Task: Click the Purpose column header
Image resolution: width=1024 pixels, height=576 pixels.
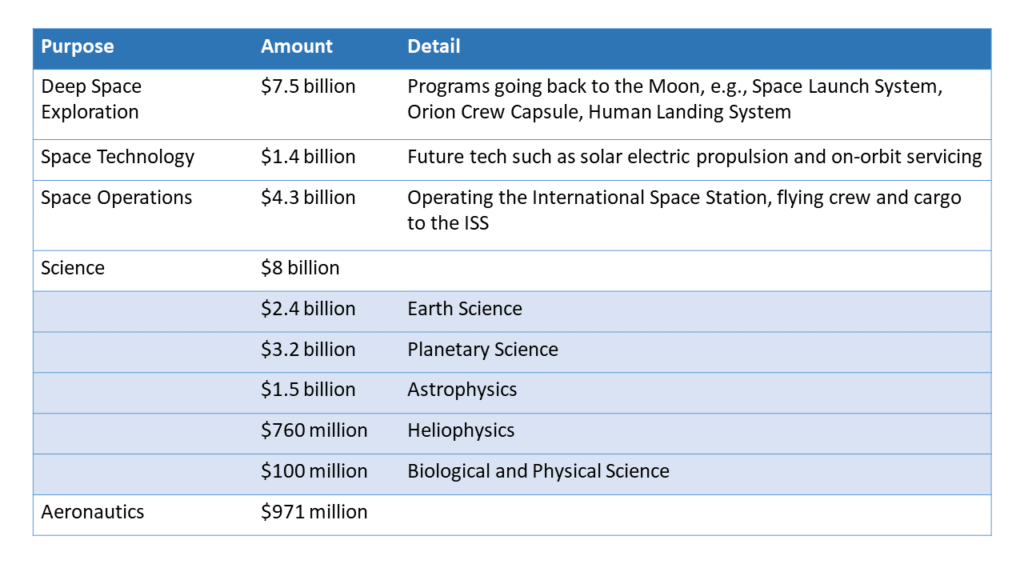Action: coord(77,47)
